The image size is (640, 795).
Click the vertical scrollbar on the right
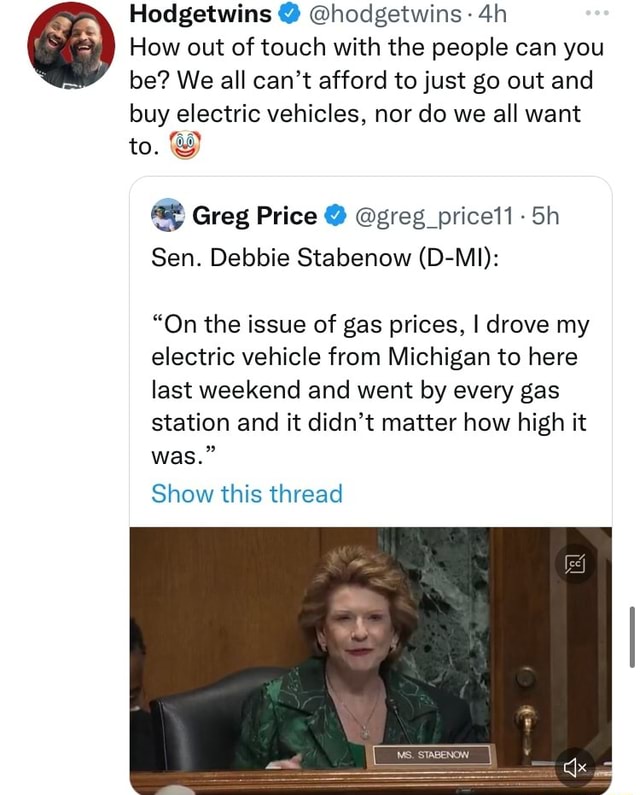[x=632, y=635]
